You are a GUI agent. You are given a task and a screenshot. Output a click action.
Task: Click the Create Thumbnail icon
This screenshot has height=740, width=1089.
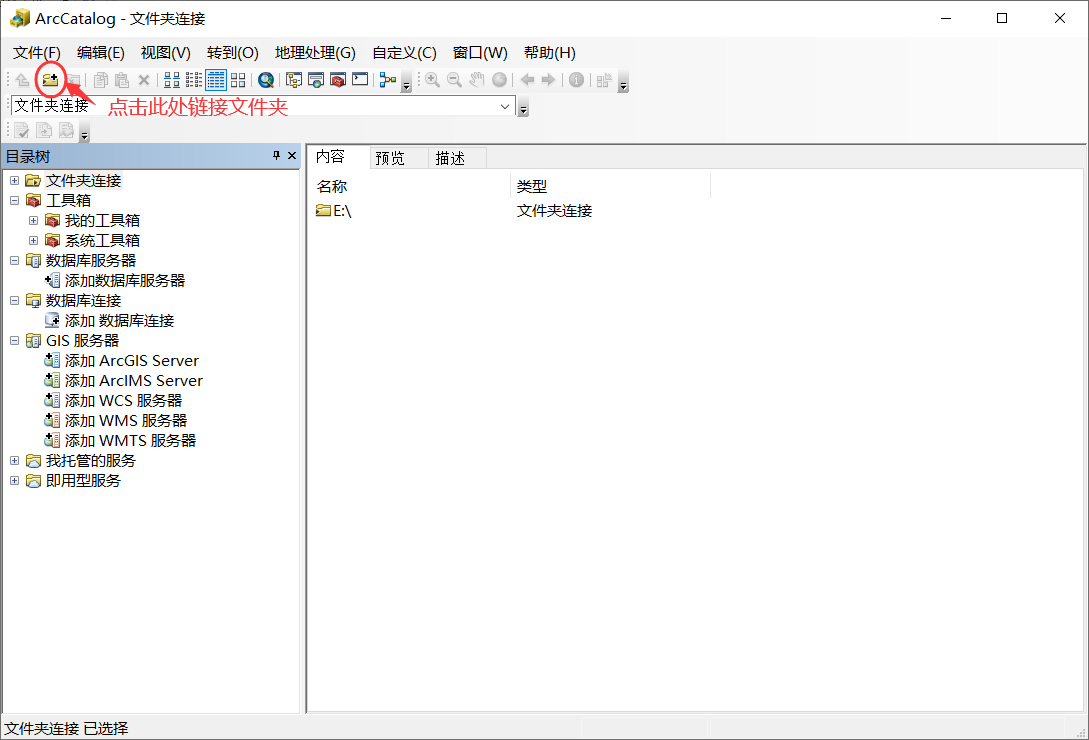[x=604, y=80]
